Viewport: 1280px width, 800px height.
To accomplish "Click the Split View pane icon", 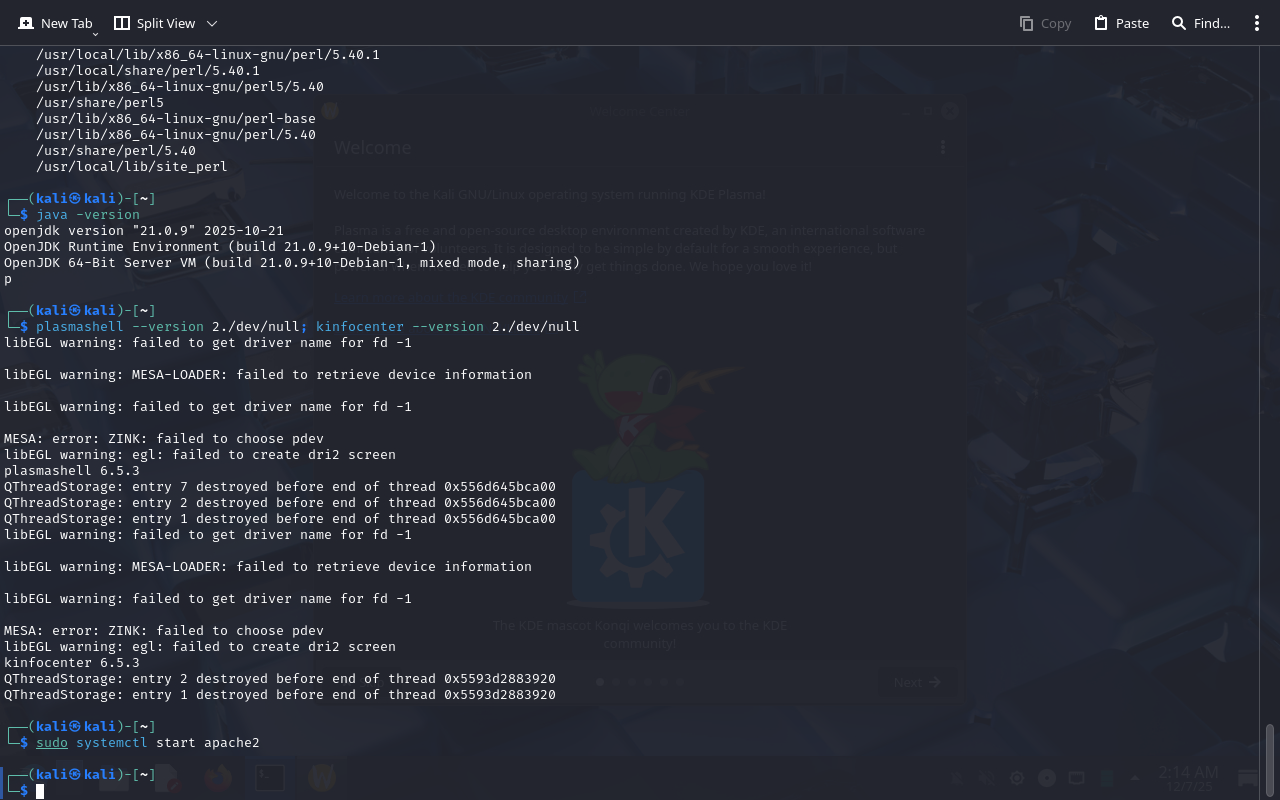I will pyautogui.click(x=122, y=23).
